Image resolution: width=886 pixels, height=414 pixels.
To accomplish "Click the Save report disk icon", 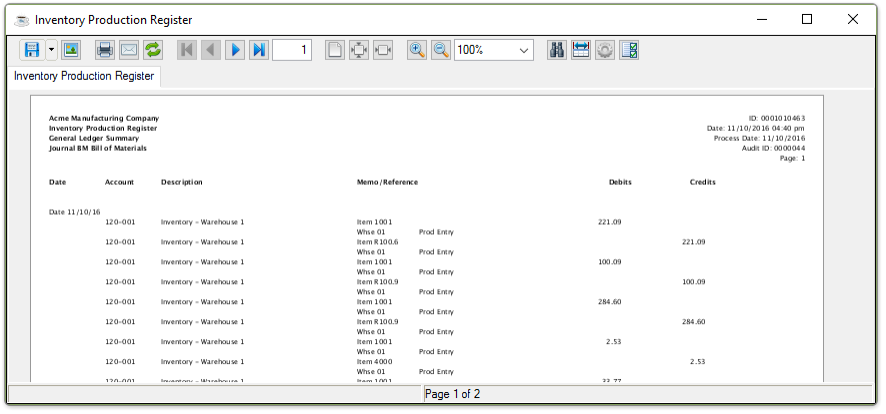I will coord(31,50).
